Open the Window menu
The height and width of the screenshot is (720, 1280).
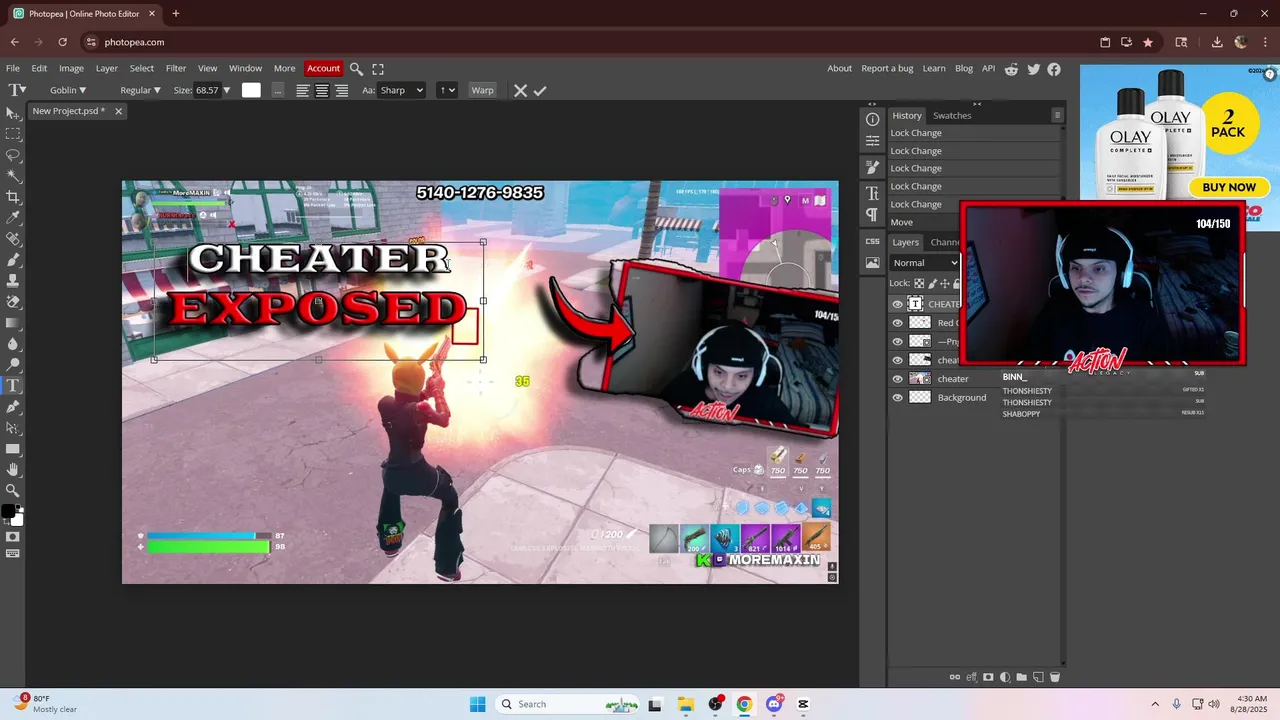coord(245,69)
